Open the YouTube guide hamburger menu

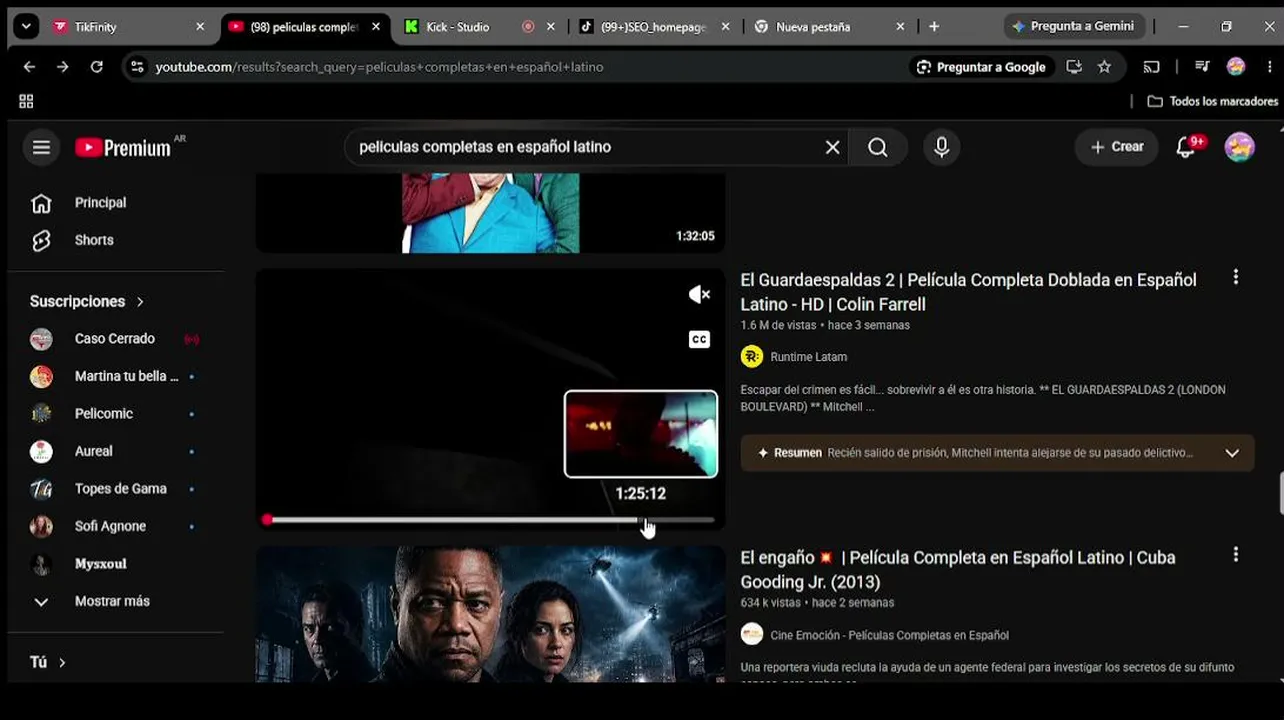click(x=41, y=147)
